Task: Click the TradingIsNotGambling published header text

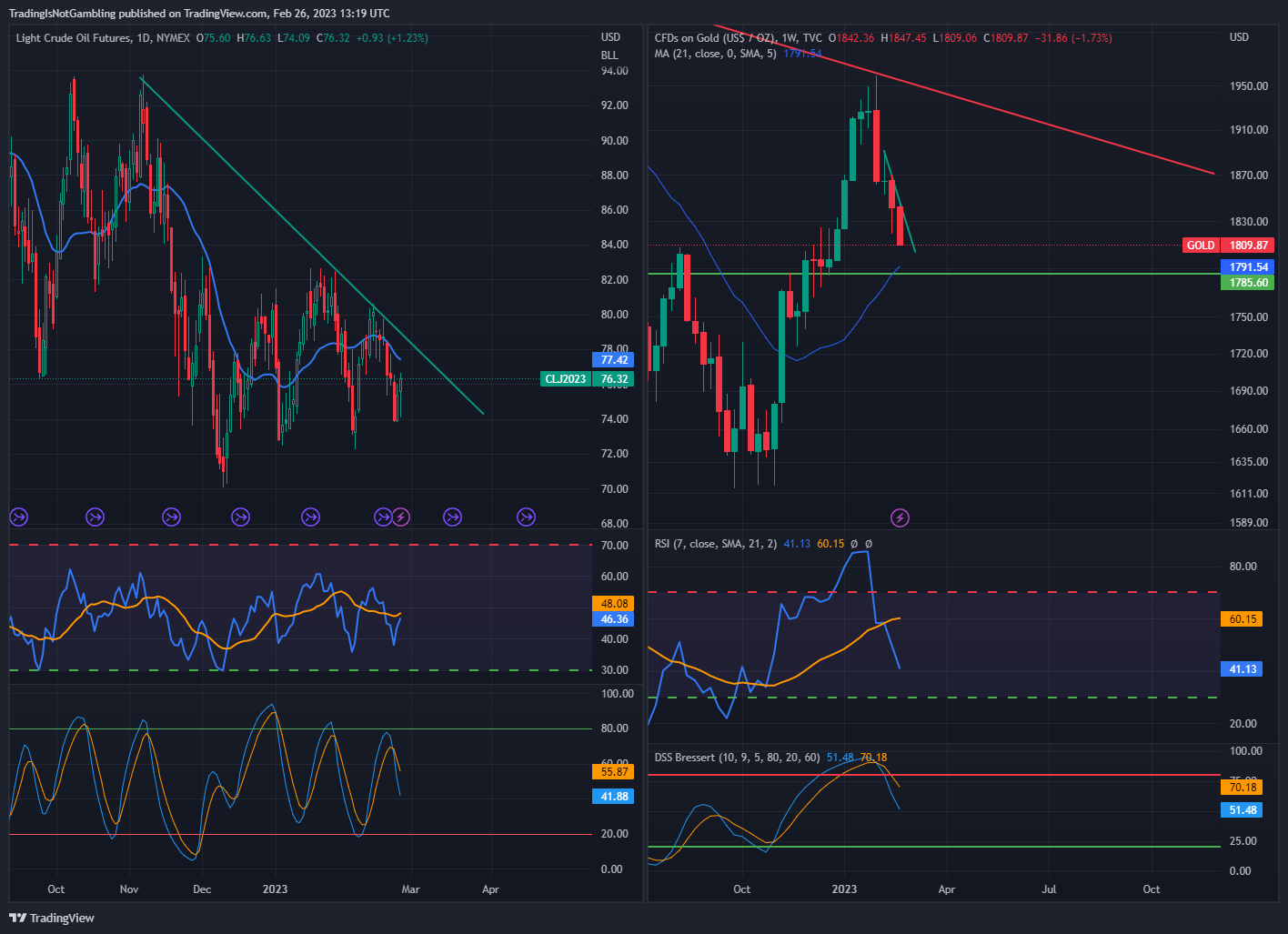Action: point(199,14)
